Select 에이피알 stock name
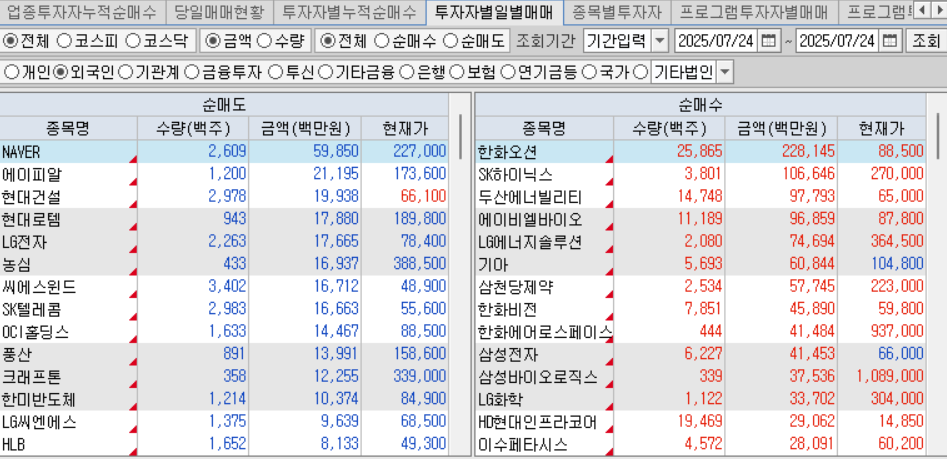Screen dimensions: 947x459 31,175
